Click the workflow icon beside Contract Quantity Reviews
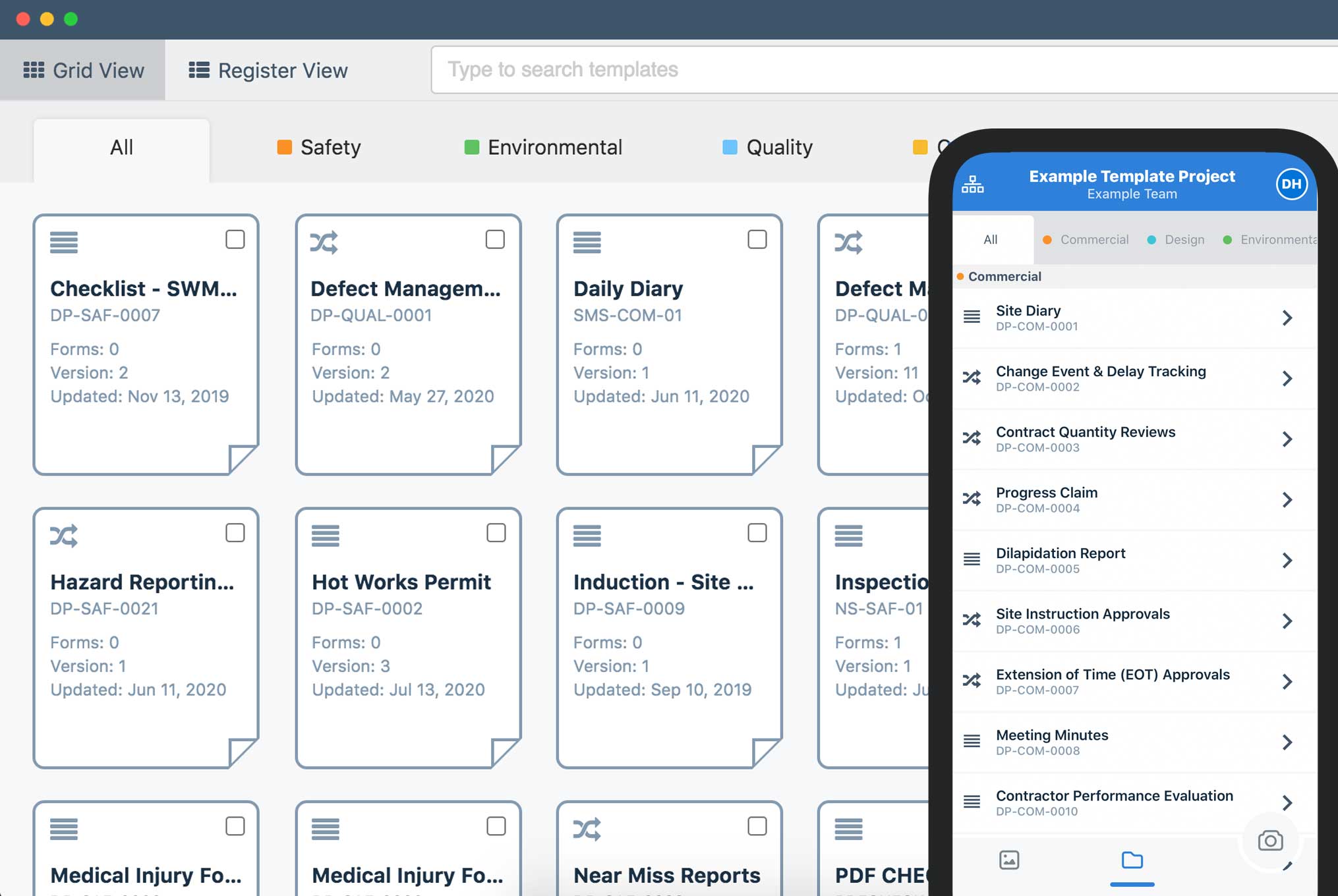This screenshot has width=1338, height=896. (x=972, y=438)
